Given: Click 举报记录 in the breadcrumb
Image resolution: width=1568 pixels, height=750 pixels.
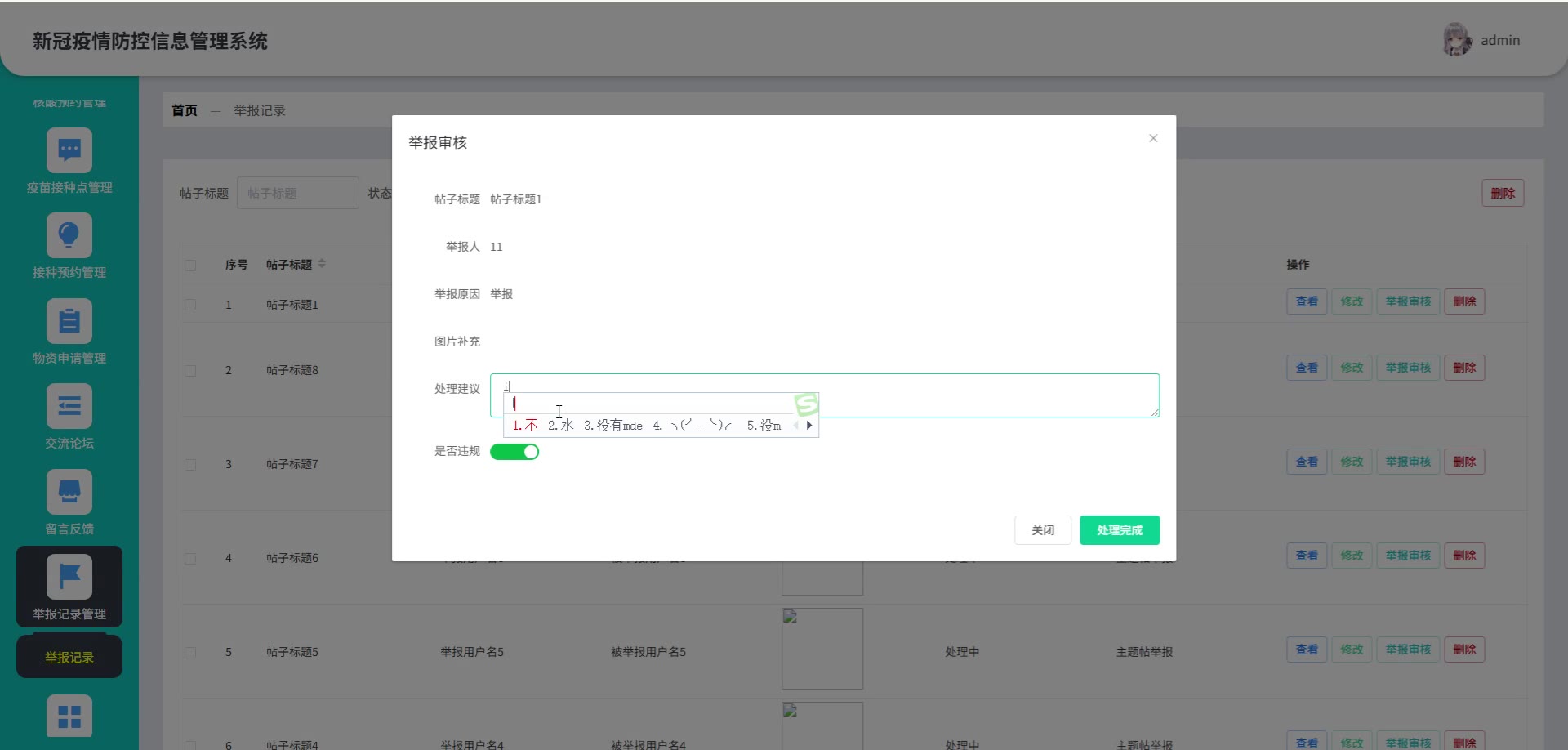Looking at the screenshot, I should (x=260, y=110).
